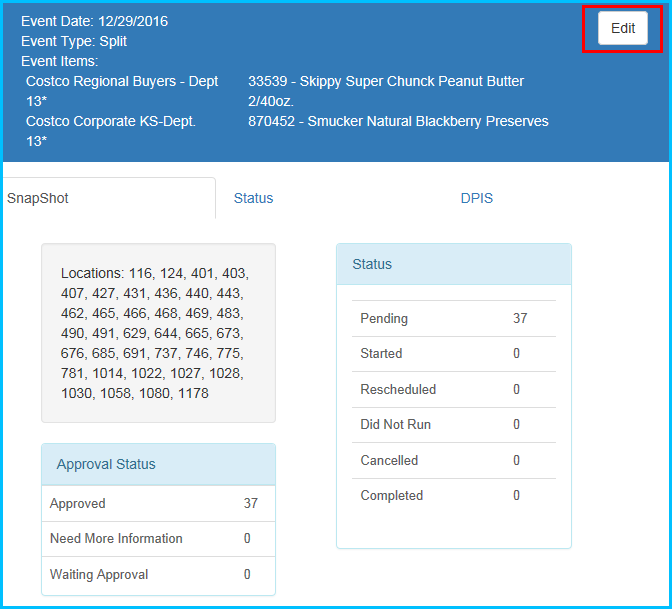This screenshot has width=672, height=609.
Task: Click the Smucker Natural Blackberry Preserves item
Action: coord(398,121)
